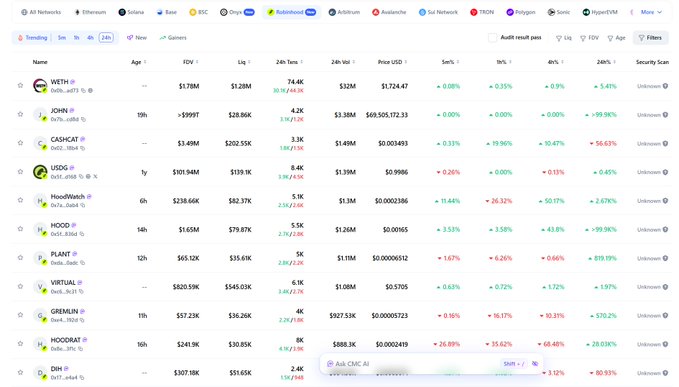The width and height of the screenshot is (679, 387).
Task: Open USDG security scan shield icon
Action: [x=666, y=172]
